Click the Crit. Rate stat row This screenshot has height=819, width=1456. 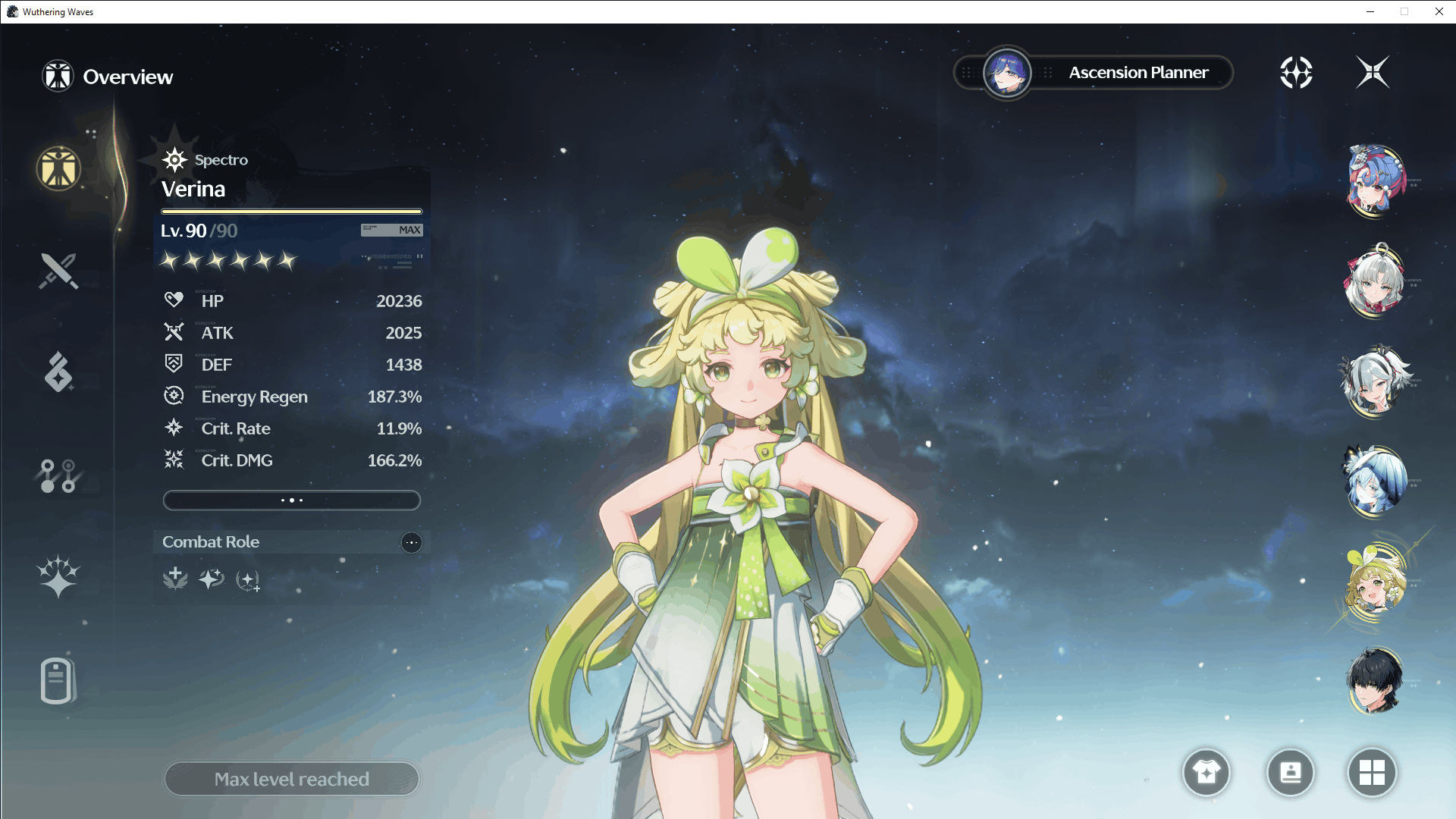click(x=292, y=428)
